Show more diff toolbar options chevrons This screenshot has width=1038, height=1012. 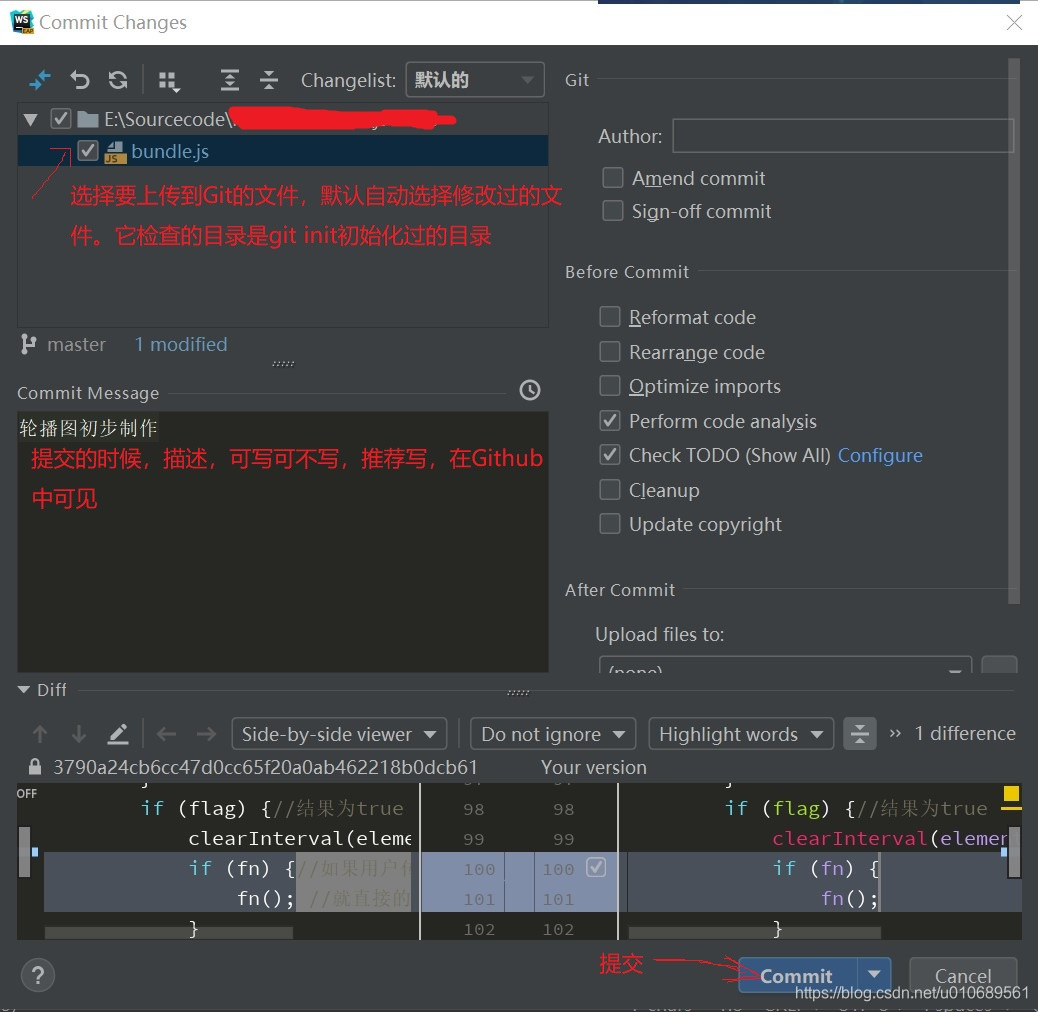(x=895, y=733)
